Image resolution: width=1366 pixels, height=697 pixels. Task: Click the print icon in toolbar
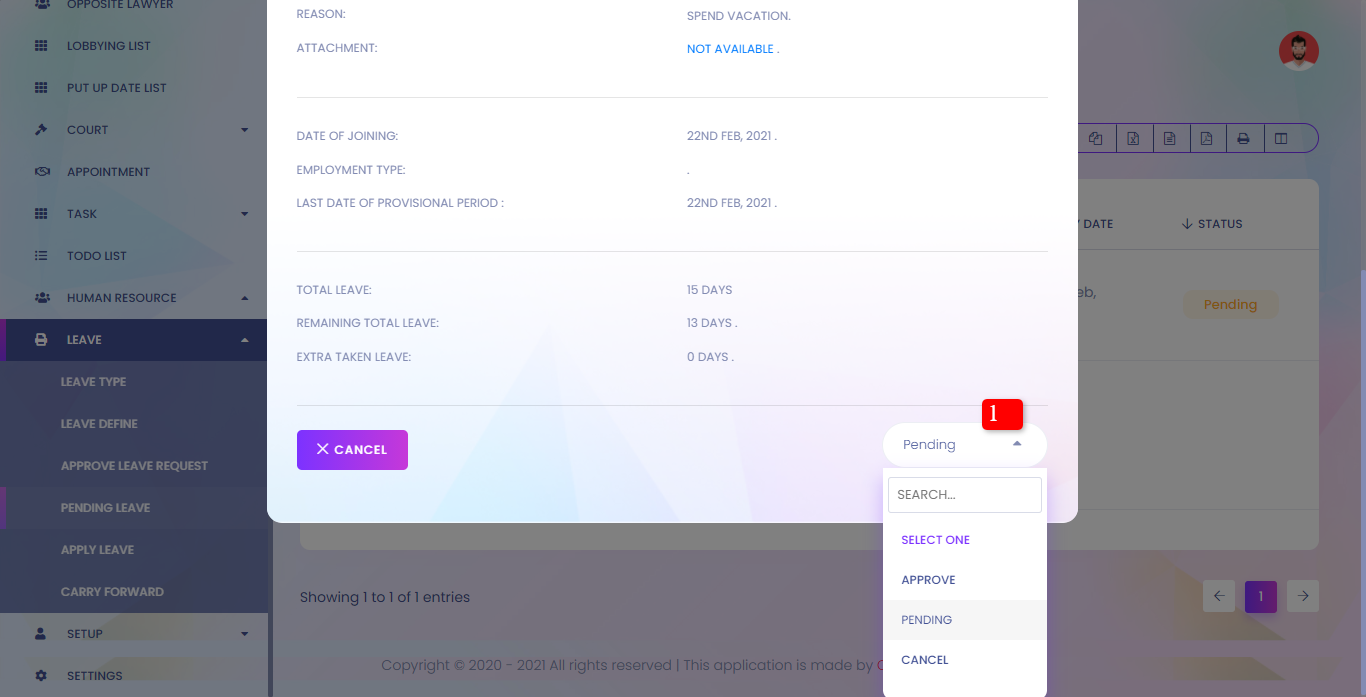[1243, 139]
